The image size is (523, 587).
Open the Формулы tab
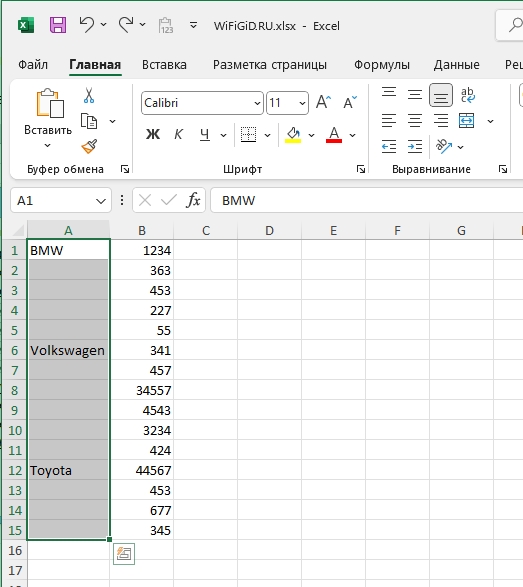coord(382,65)
